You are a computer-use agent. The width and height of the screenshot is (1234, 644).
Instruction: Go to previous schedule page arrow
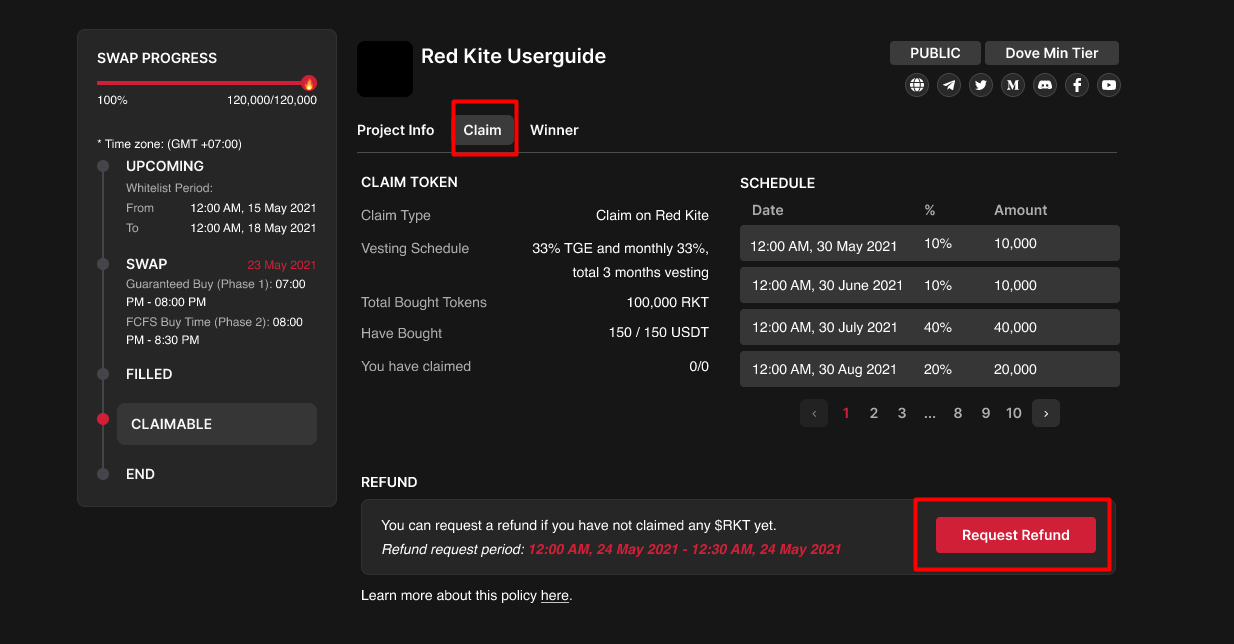814,413
